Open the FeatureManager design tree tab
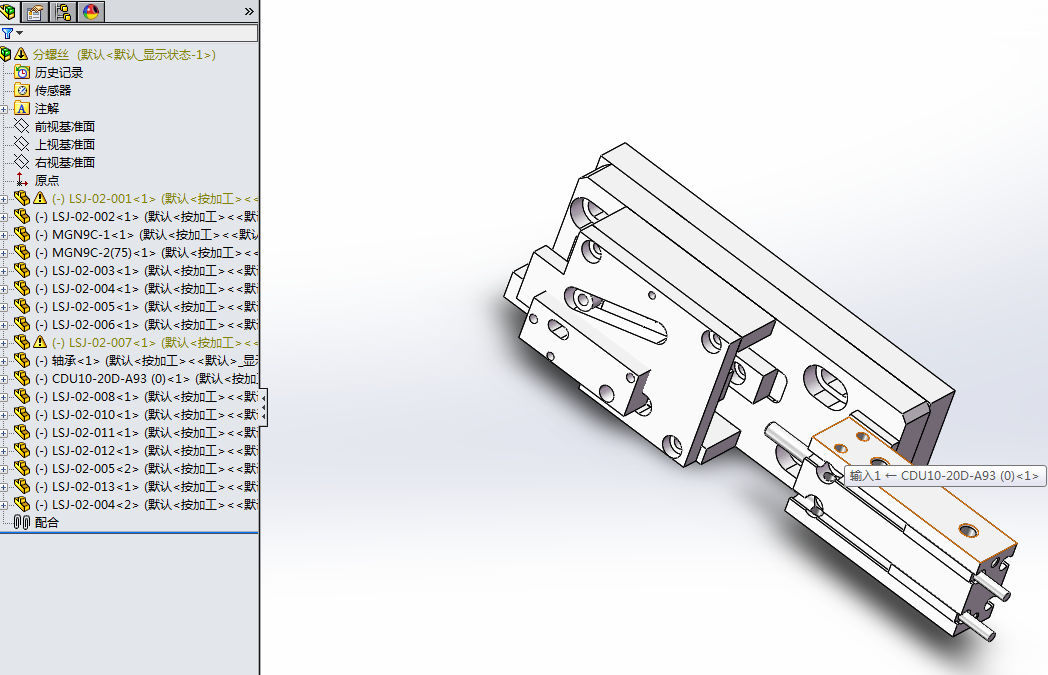 9,11
